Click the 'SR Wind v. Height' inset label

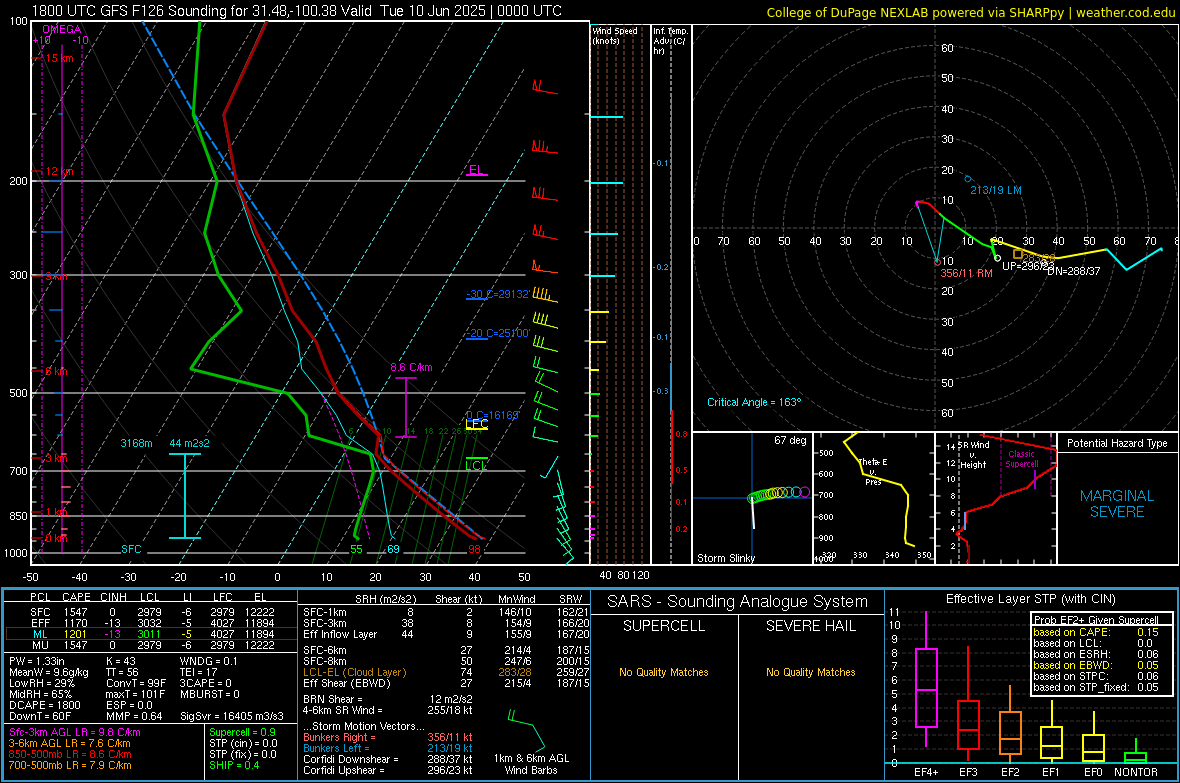click(x=973, y=455)
